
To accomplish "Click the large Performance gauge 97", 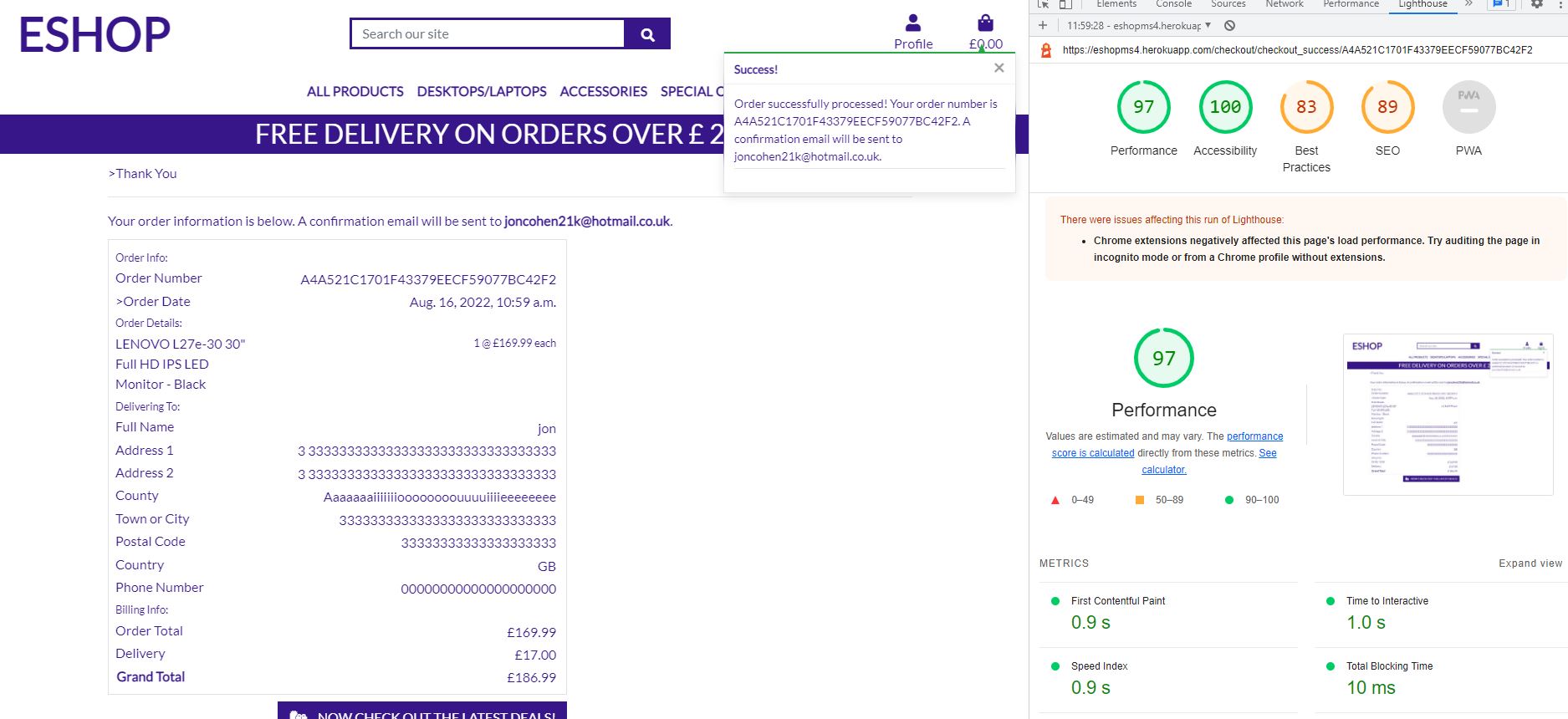I will click(1164, 358).
